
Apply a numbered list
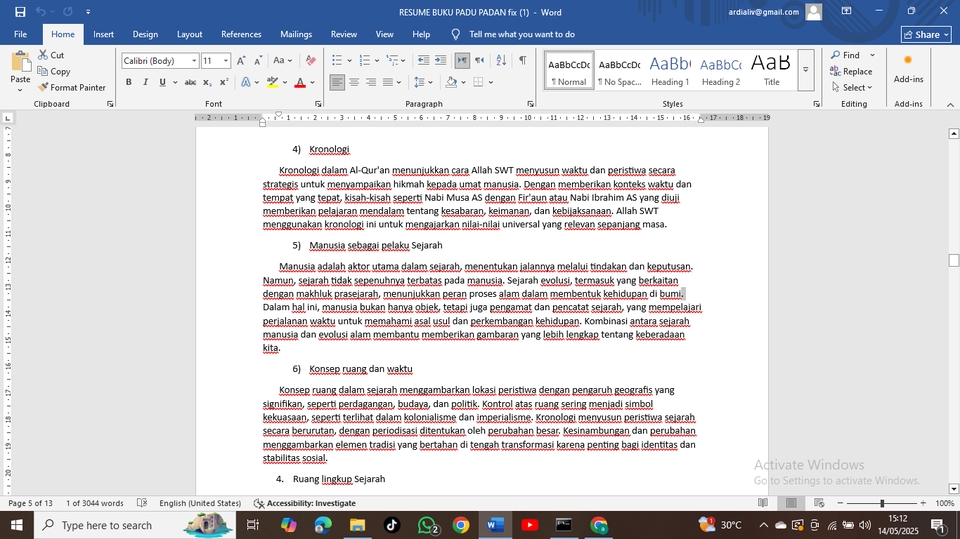tap(365, 60)
